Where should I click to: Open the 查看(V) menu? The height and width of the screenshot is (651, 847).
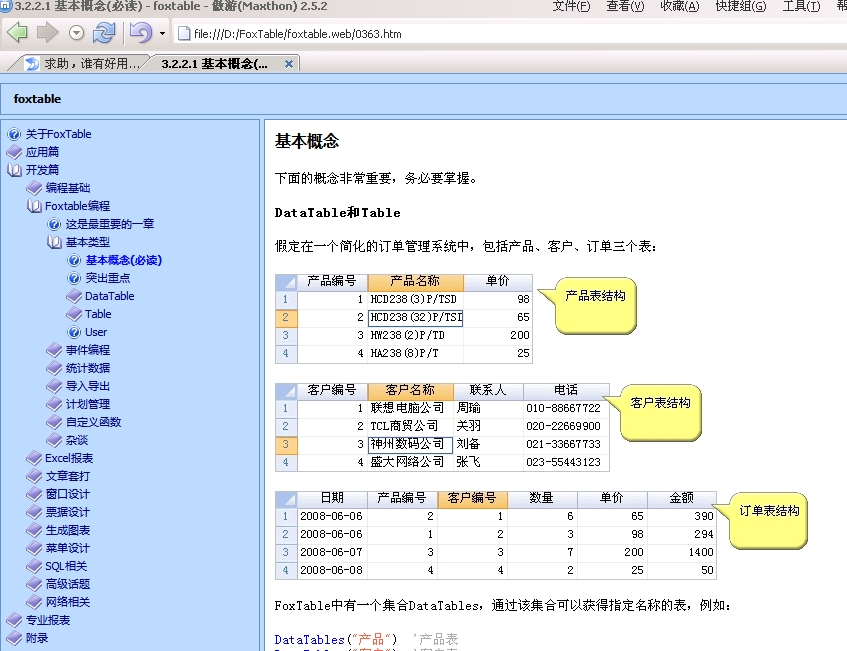pyautogui.click(x=626, y=6)
